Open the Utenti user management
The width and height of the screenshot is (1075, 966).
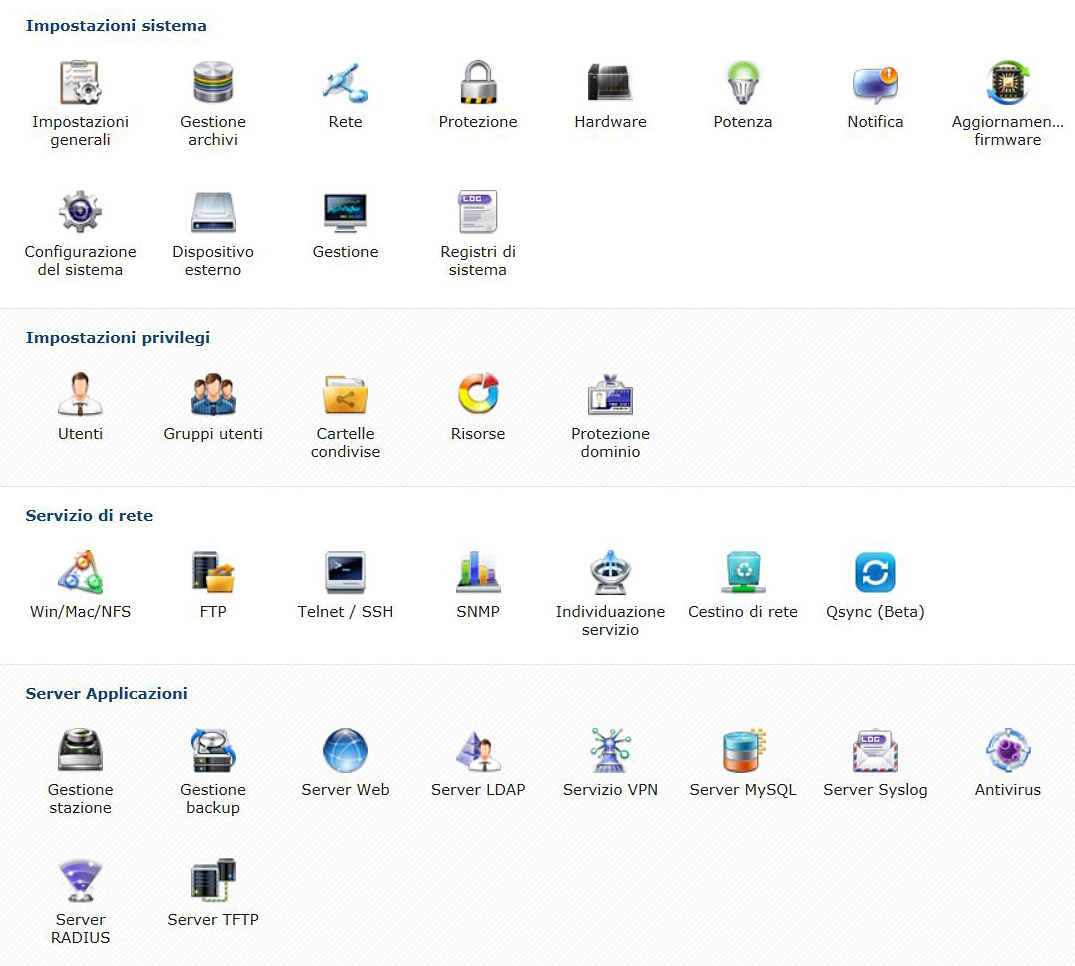click(80, 395)
